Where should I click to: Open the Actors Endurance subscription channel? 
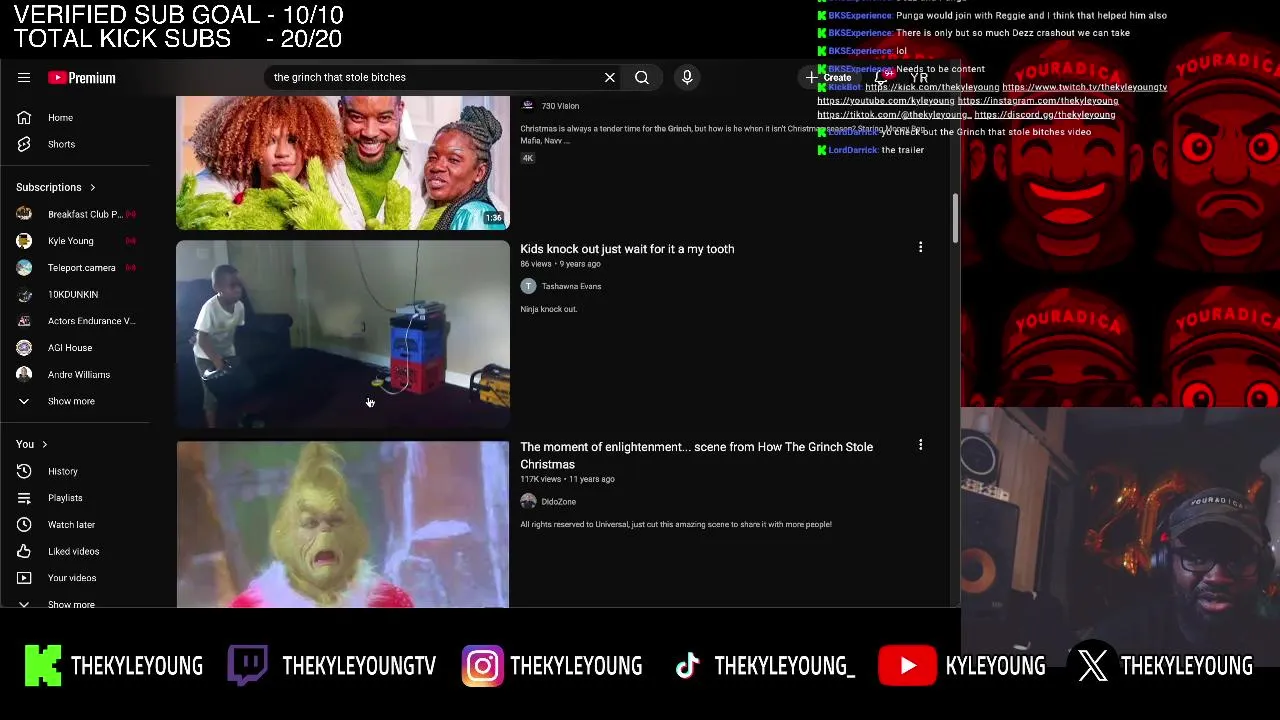[x=75, y=321]
